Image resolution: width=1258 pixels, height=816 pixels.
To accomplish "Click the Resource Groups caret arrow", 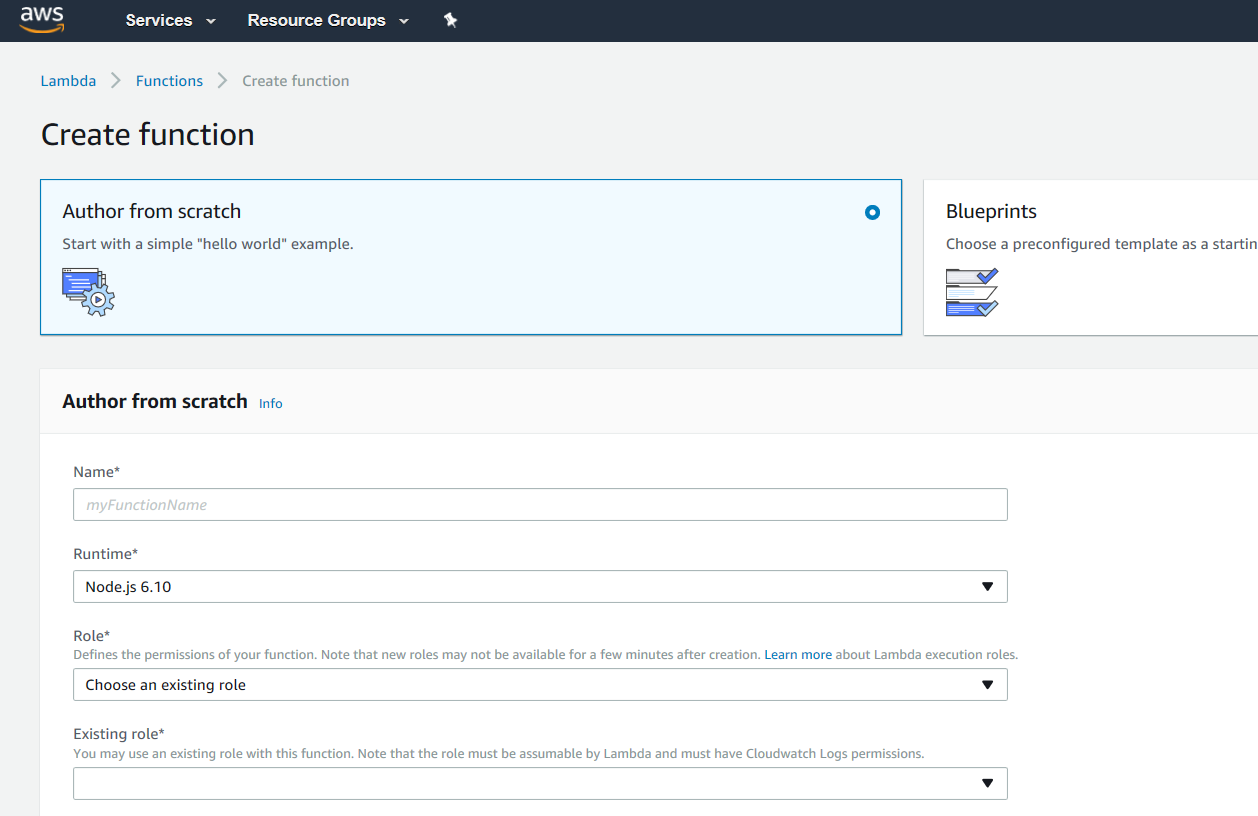I will (404, 21).
